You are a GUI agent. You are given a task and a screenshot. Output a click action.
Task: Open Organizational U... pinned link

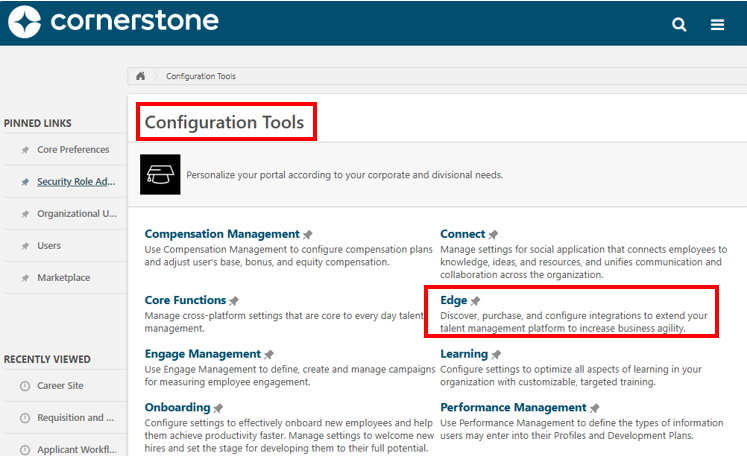click(77, 214)
